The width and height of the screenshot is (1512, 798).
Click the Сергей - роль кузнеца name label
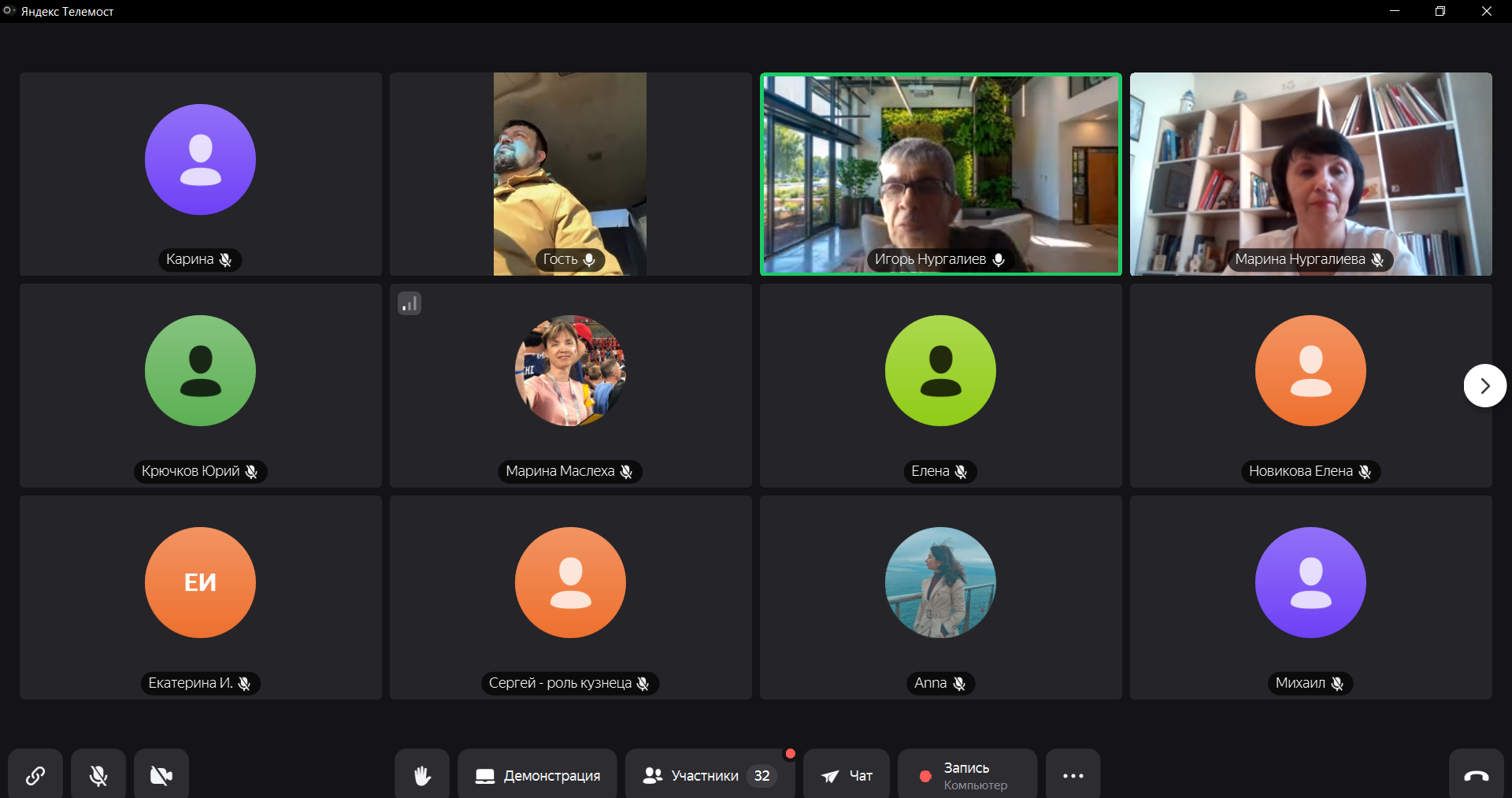[x=560, y=683]
